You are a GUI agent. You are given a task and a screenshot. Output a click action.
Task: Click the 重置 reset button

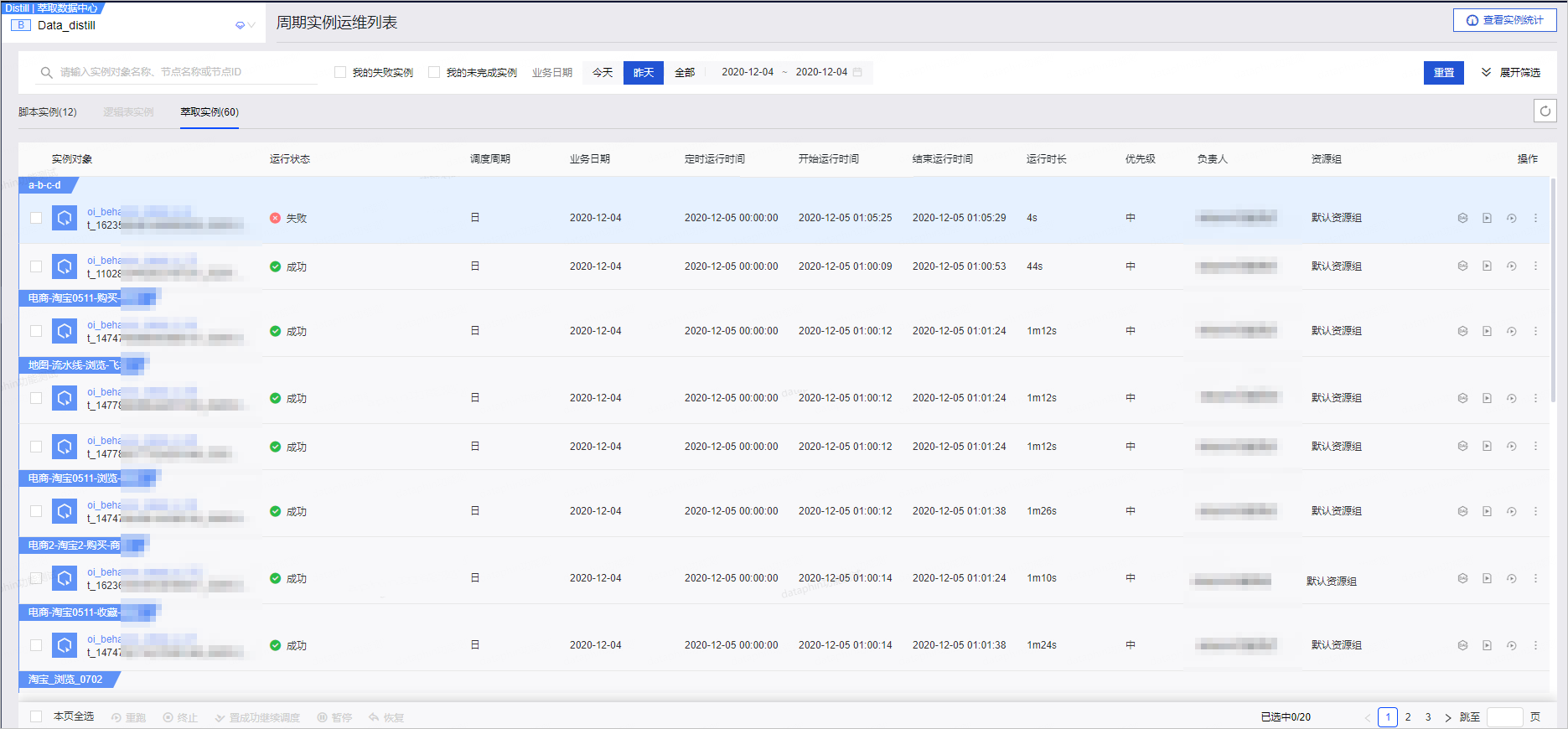[1444, 73]
